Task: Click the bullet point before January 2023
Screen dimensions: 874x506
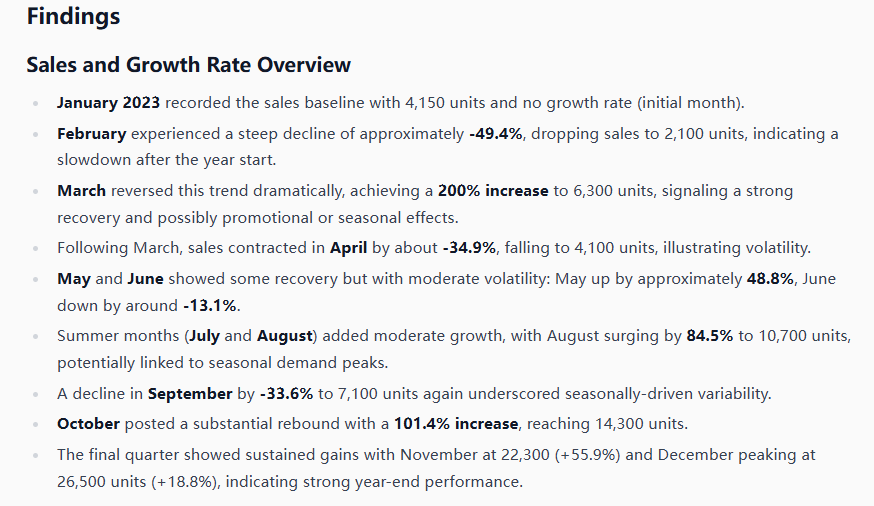Action: click(x=36, y=104)
